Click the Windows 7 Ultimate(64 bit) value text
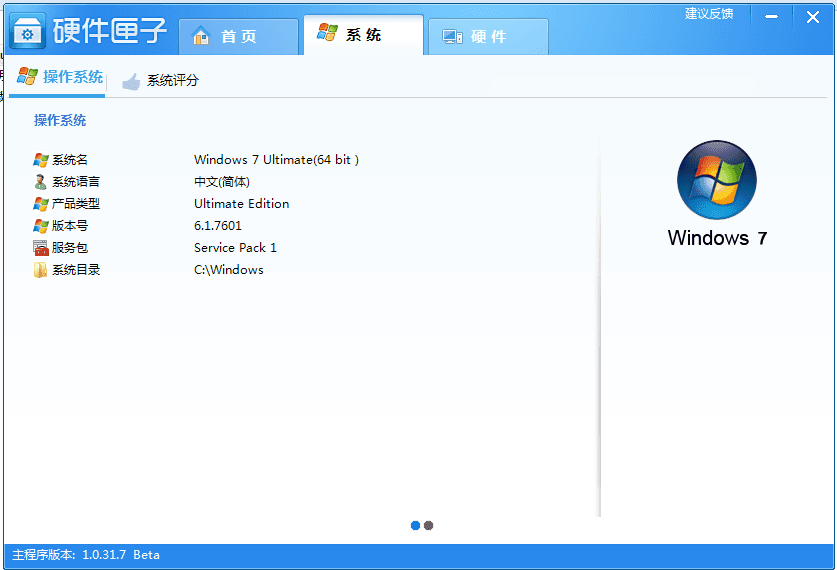 click(x=276, y=160)
